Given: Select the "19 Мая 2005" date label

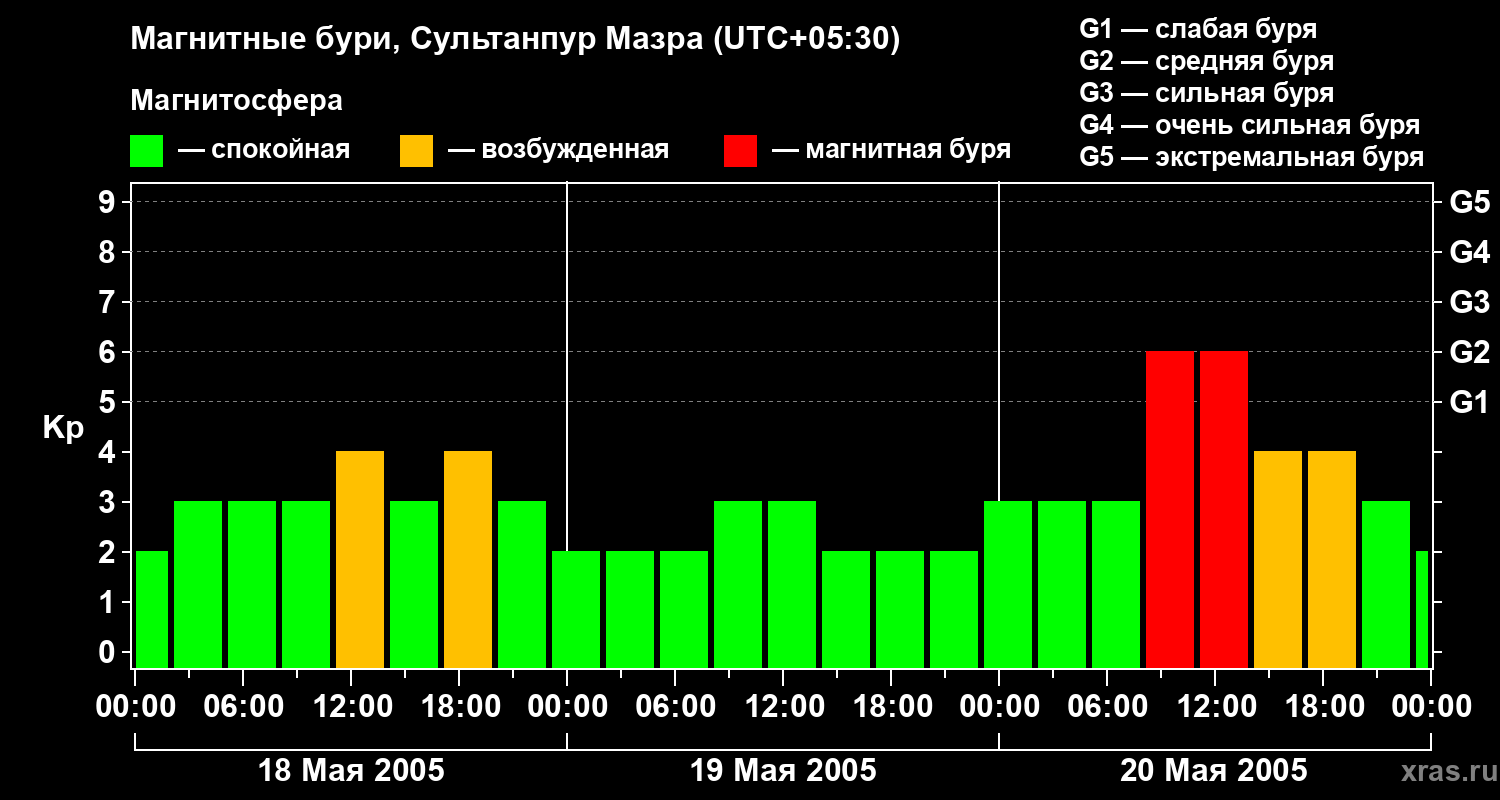Looking at the screenshot, I should click(783, 771).
